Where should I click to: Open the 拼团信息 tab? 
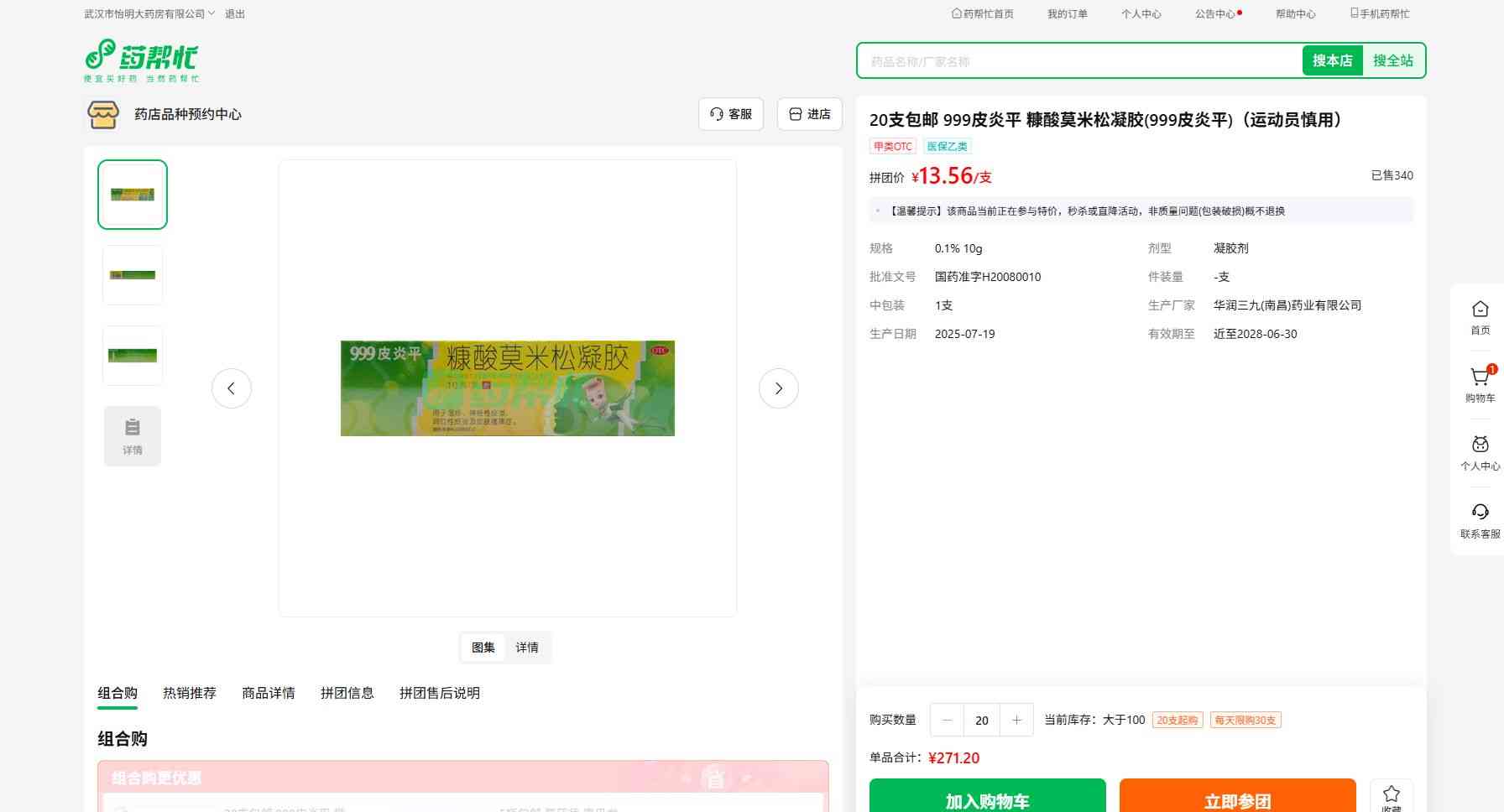[347, 693]
